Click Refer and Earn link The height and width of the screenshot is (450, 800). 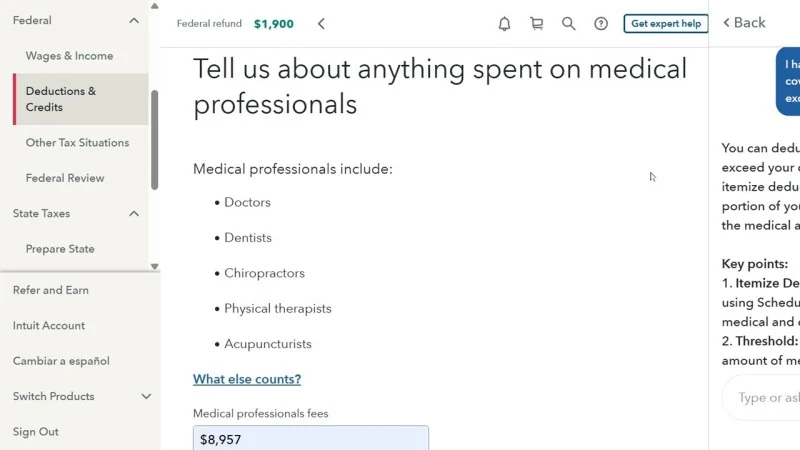pos(51,290)
